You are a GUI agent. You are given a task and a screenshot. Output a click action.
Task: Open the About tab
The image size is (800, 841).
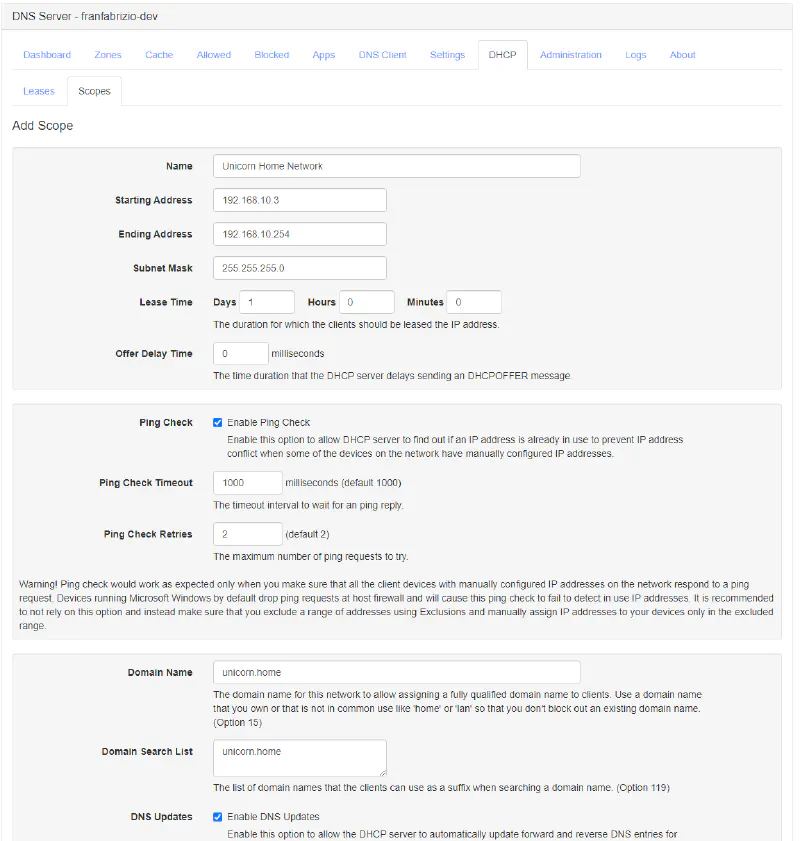click(x=682, y=55)
